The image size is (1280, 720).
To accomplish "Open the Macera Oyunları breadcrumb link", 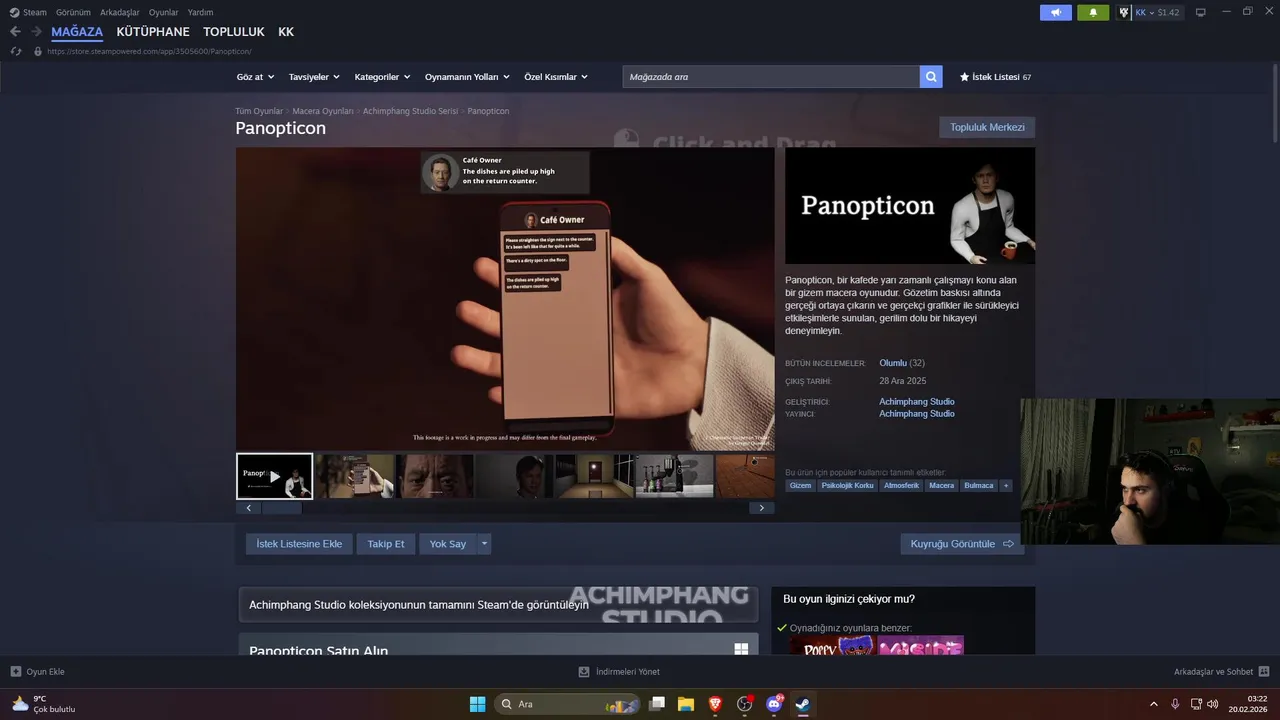I will 323,111.
